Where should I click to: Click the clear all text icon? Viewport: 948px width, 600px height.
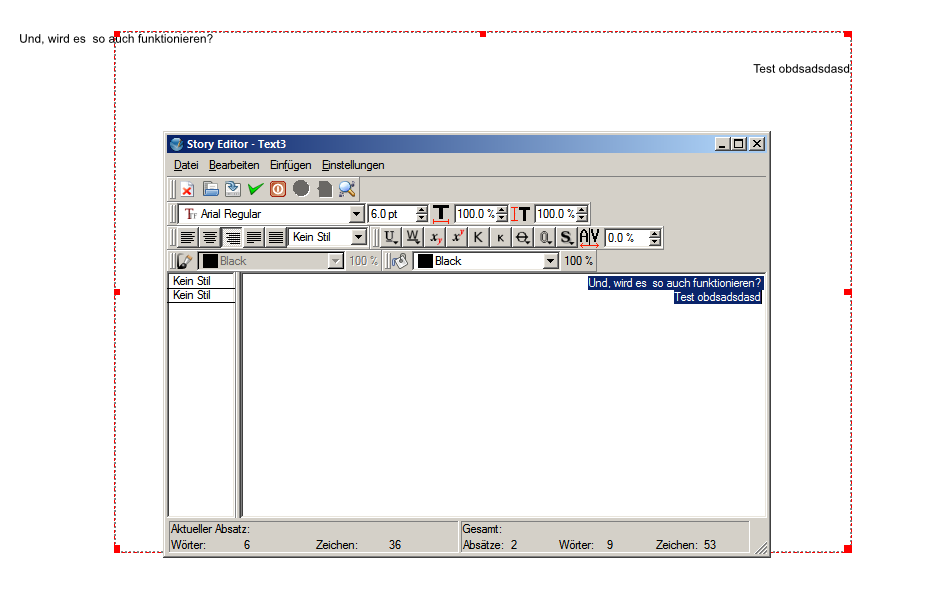(187, 189)
